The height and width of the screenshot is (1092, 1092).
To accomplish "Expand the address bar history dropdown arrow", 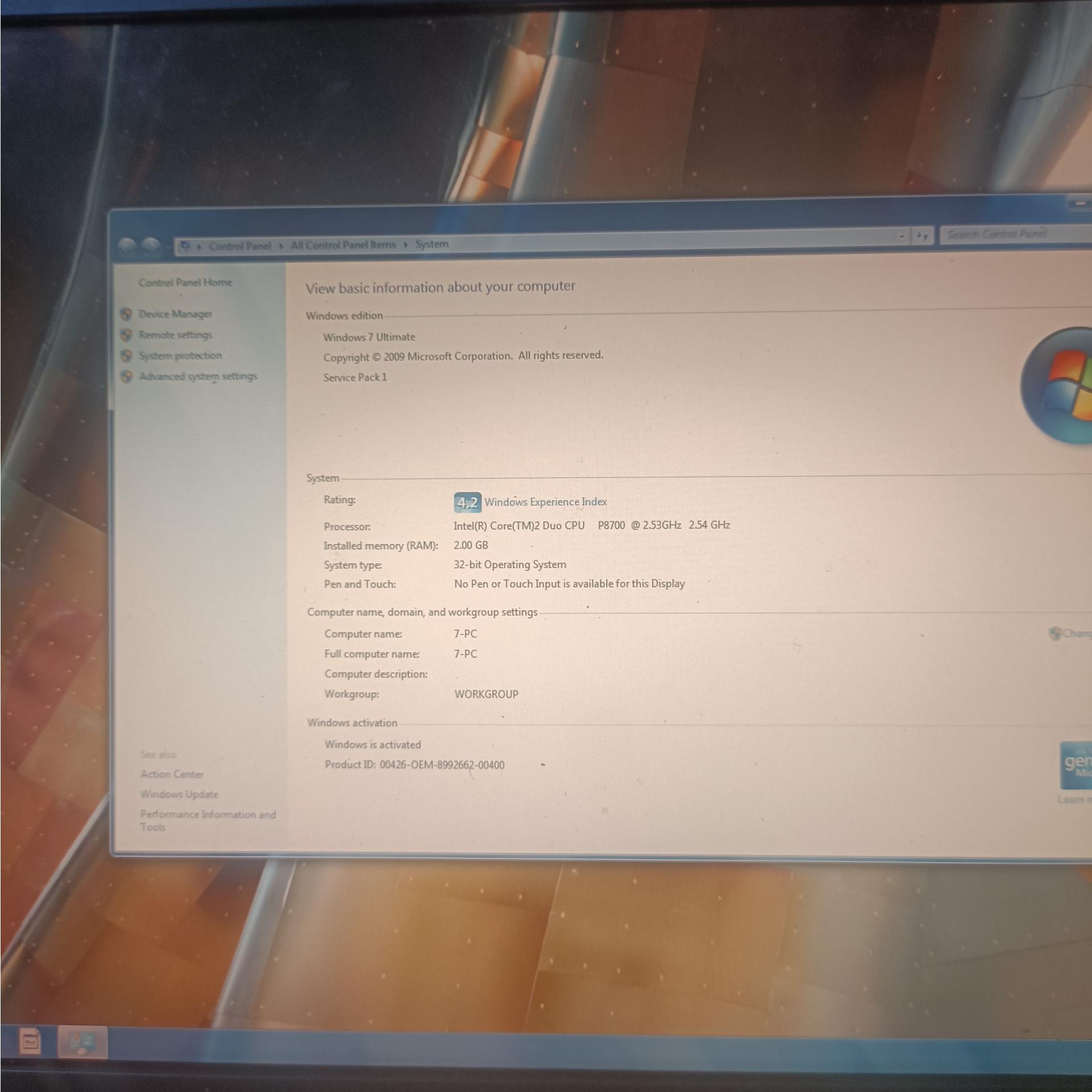I will tap(902, 236).
